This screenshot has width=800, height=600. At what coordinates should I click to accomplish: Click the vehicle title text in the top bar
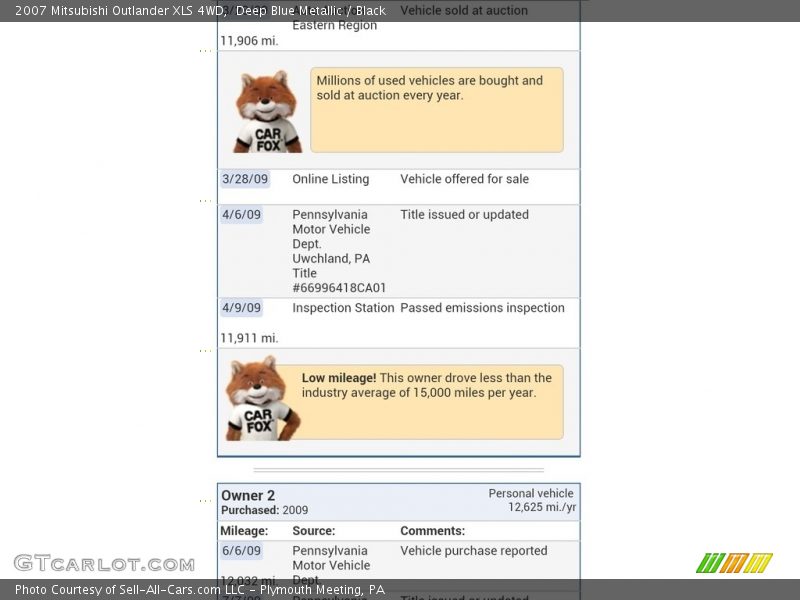(x=200, y=11)
